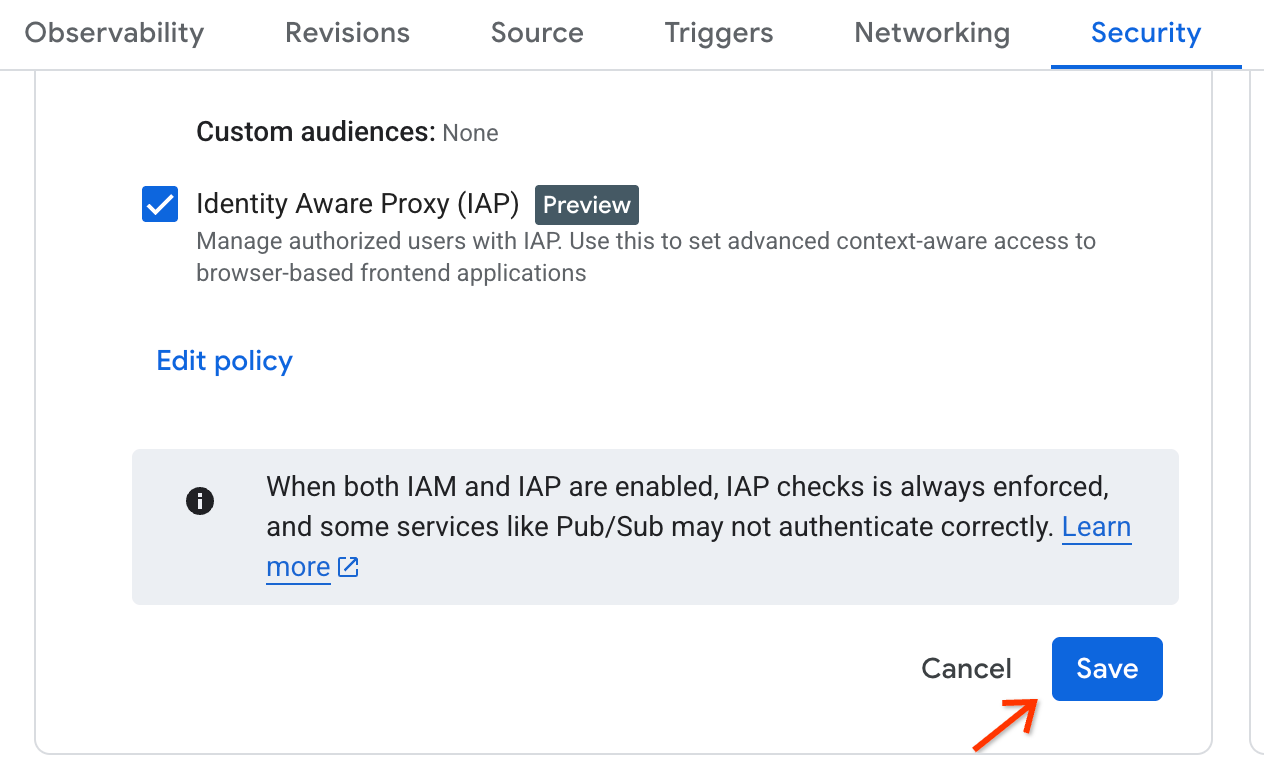The width and height of the screenshot is (1264, 778).
Task: Click the Preview badge next to IAP
Action: tap(586, 204)
